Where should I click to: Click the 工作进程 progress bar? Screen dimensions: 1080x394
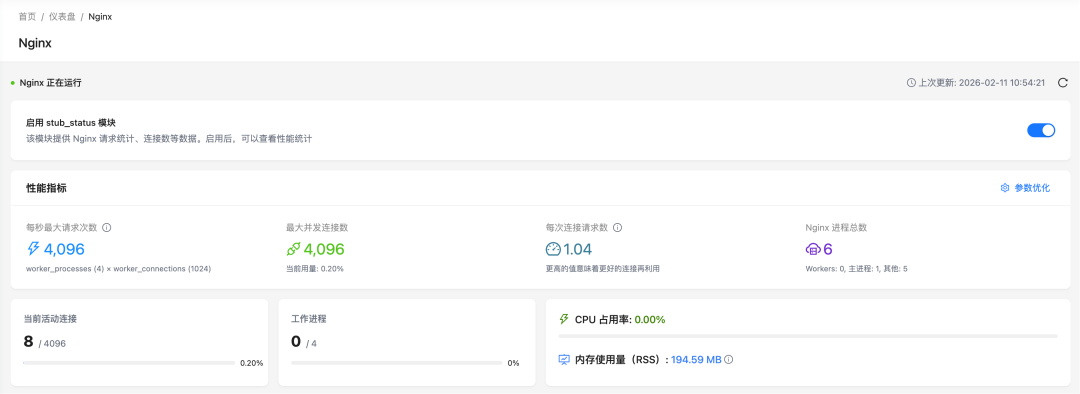click(x=396, y=363)
